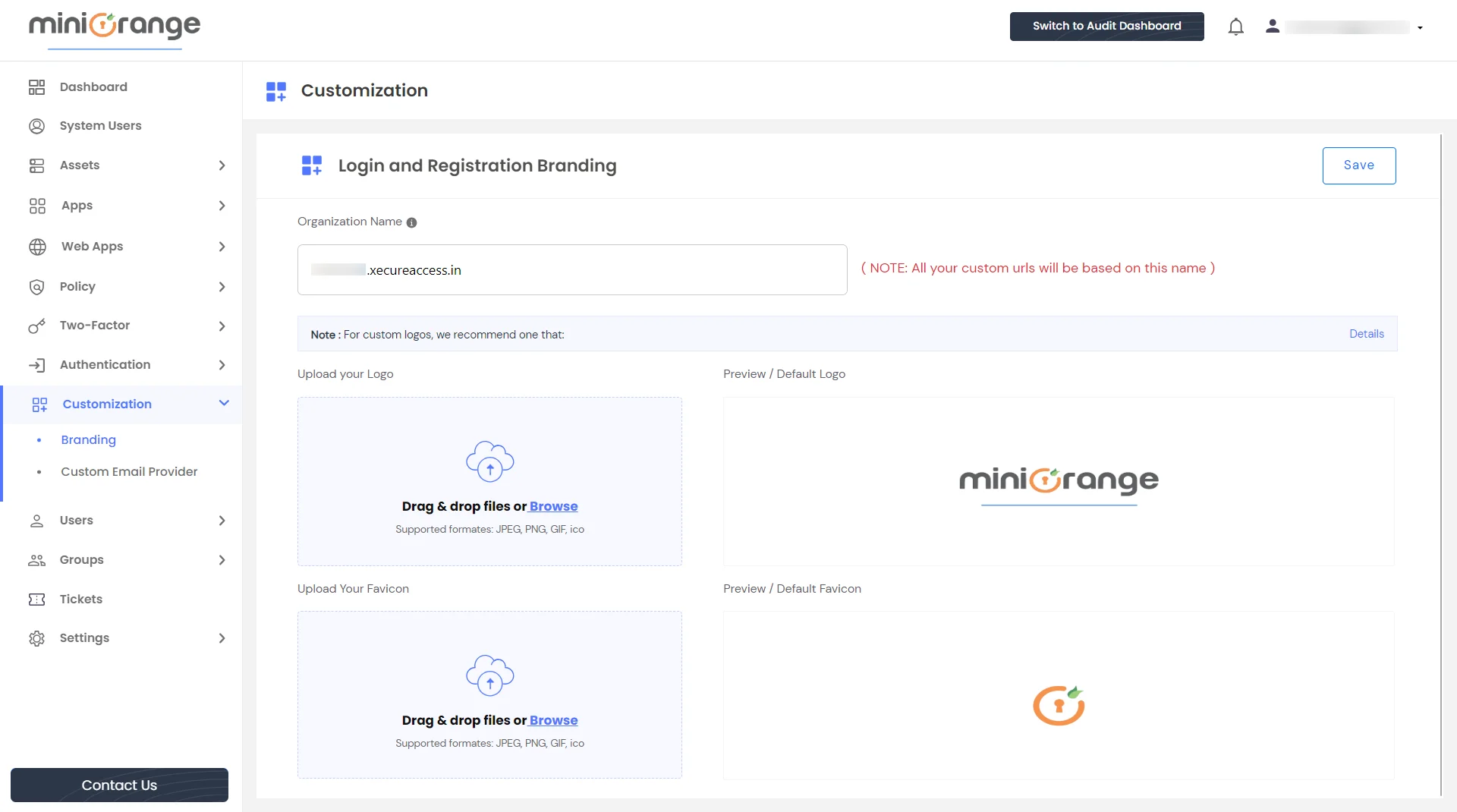Click the Users person icon

click(36, 521)
